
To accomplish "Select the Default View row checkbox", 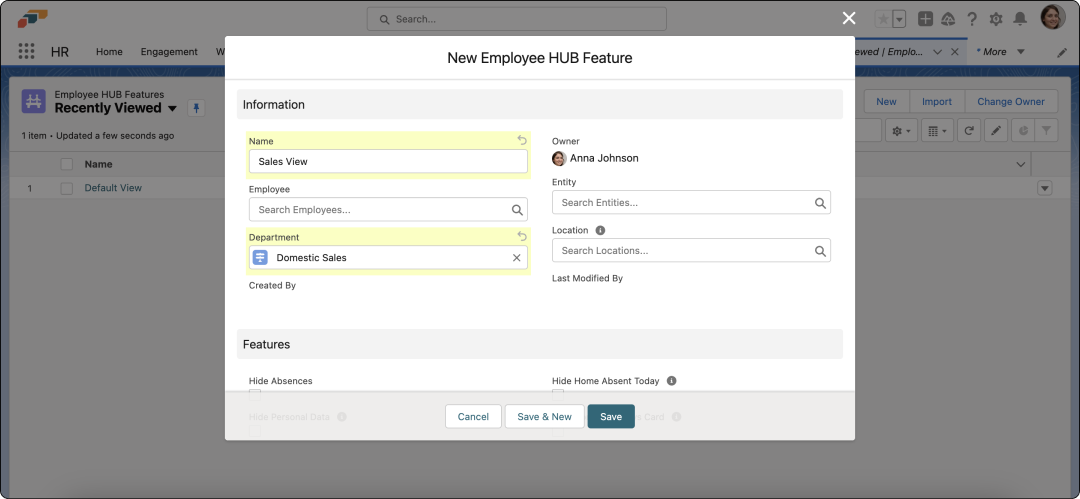I will click(x=67, y=188).
